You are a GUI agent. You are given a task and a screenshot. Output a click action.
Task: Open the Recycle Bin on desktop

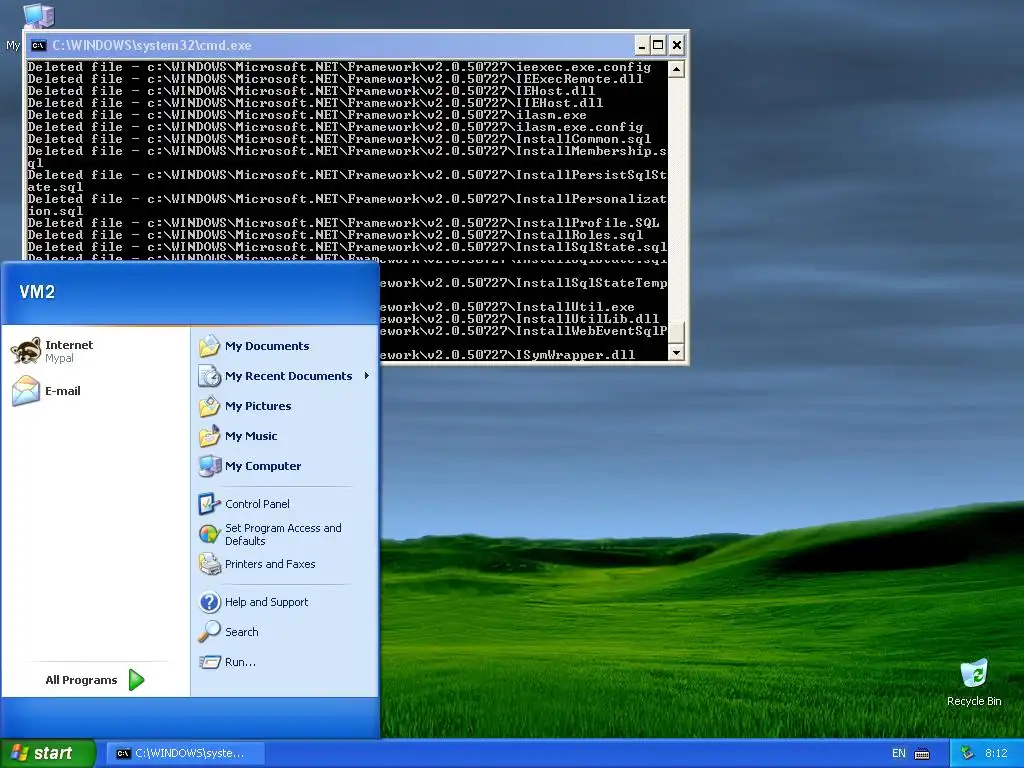point(974,682)
